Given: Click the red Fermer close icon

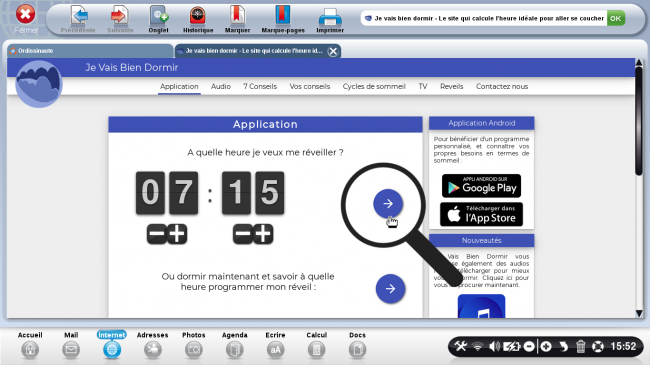Looking at the screenshot, I should tap(26, 15).
